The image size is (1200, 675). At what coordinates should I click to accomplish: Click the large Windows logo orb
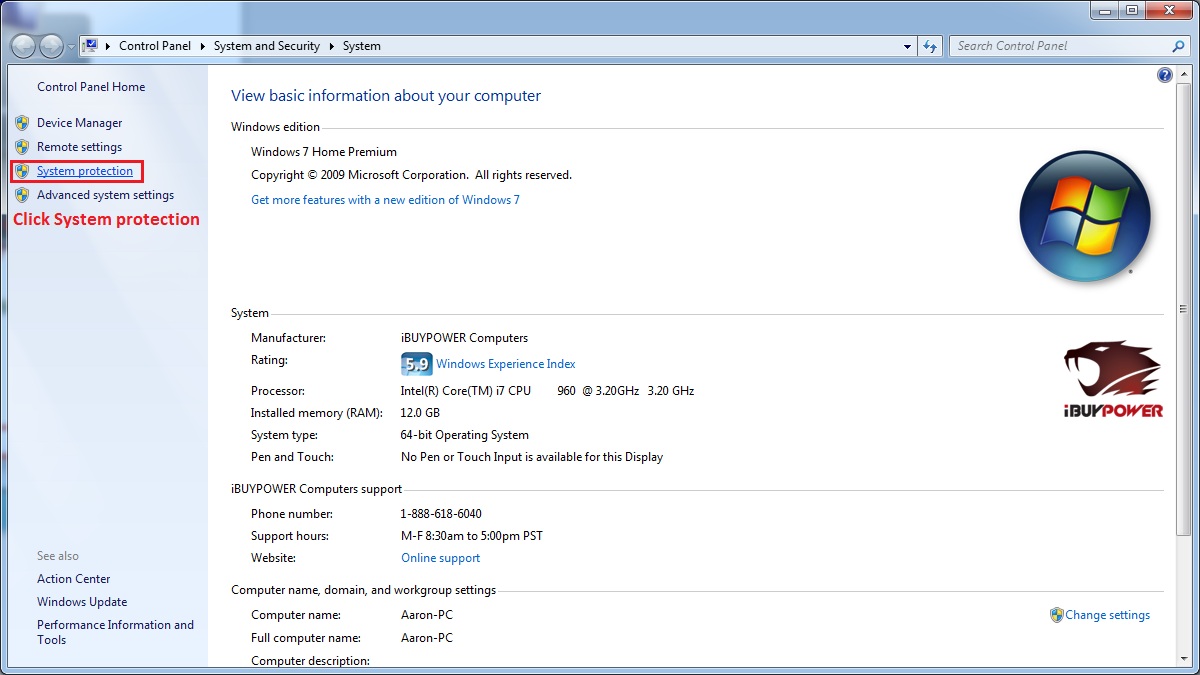pyautogui.click(x=1086, y=216)
